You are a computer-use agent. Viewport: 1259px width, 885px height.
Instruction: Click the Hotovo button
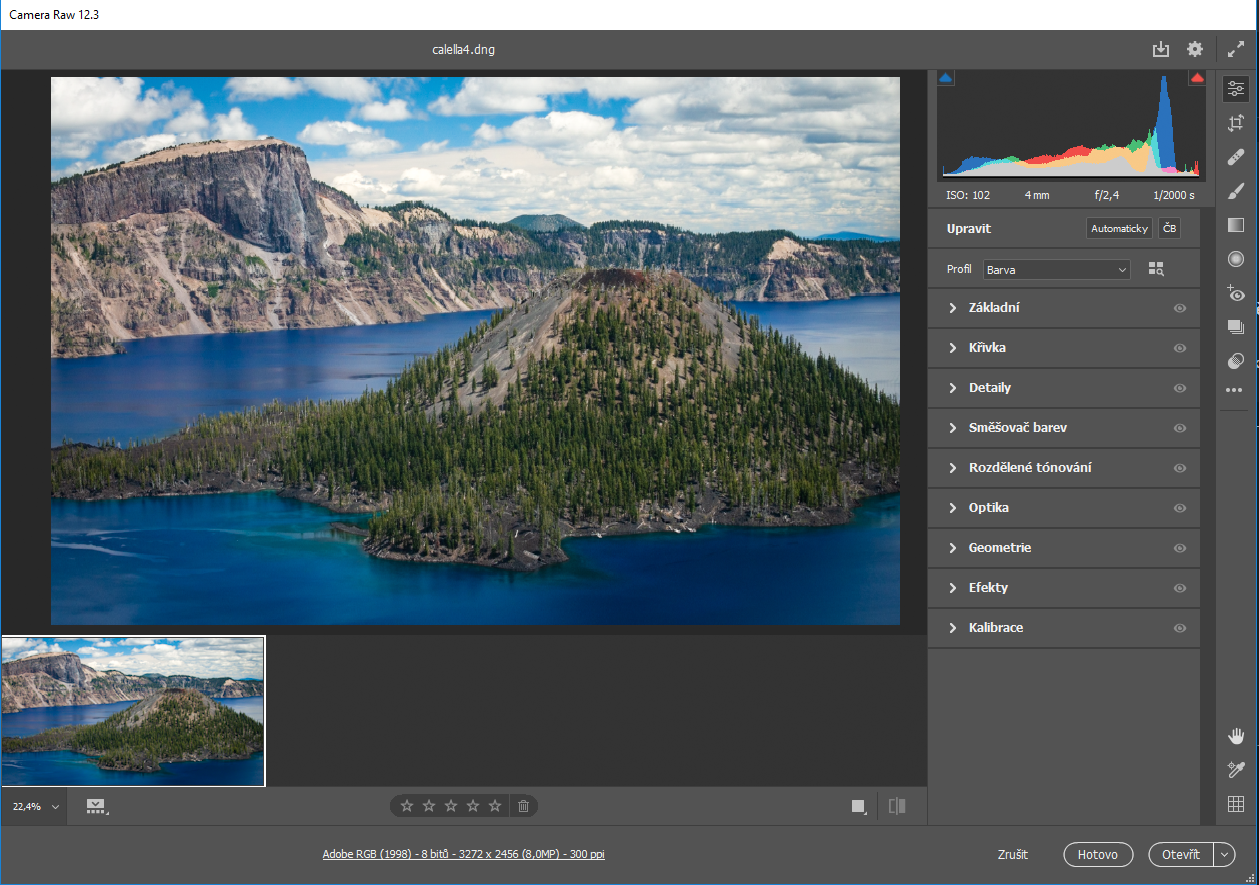(1097, 854)
